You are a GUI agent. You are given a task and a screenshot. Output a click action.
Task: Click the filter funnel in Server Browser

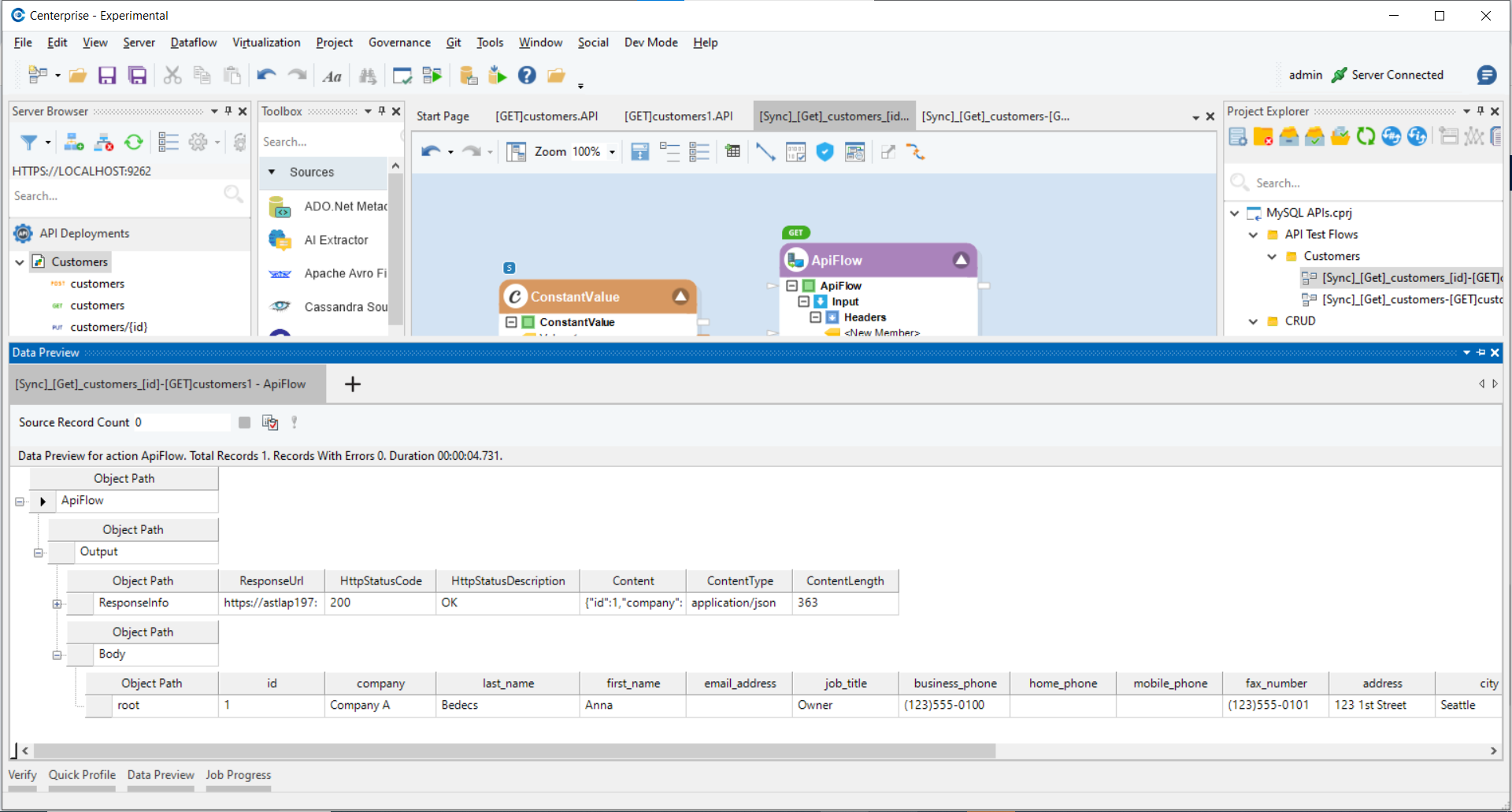click(29, 142)
